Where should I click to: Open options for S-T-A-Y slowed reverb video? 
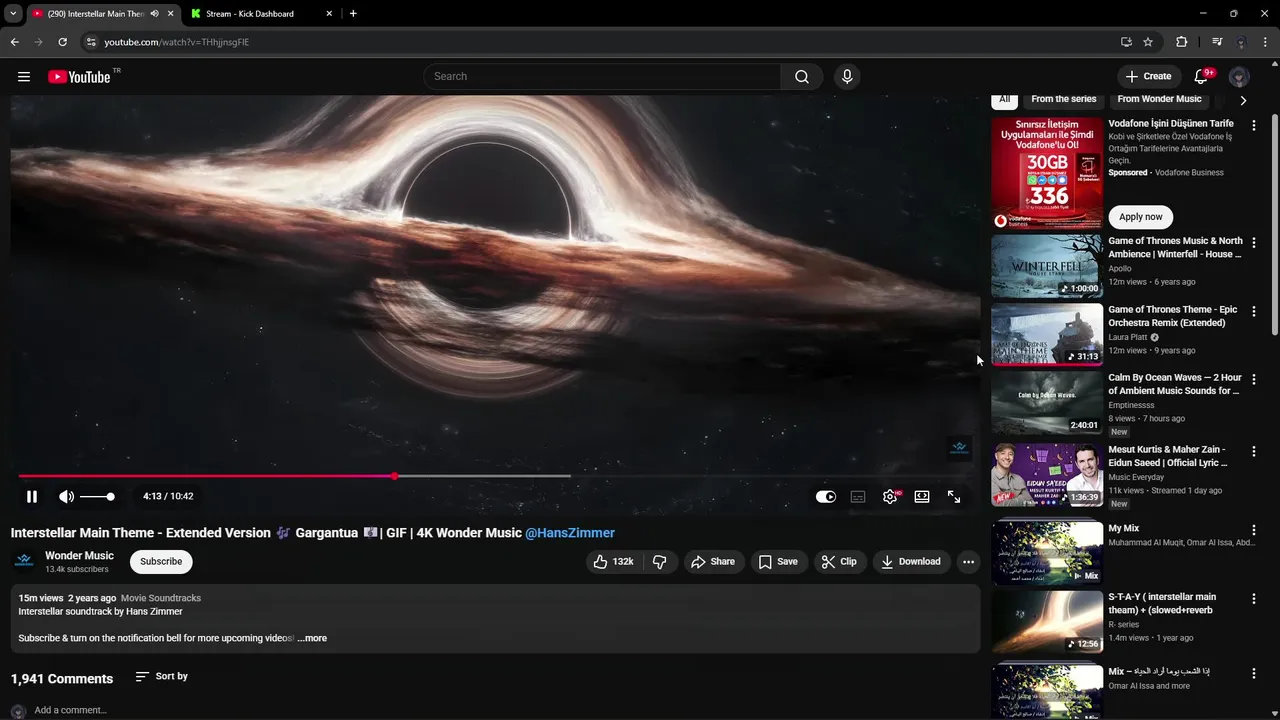[x=1254, y=599]
